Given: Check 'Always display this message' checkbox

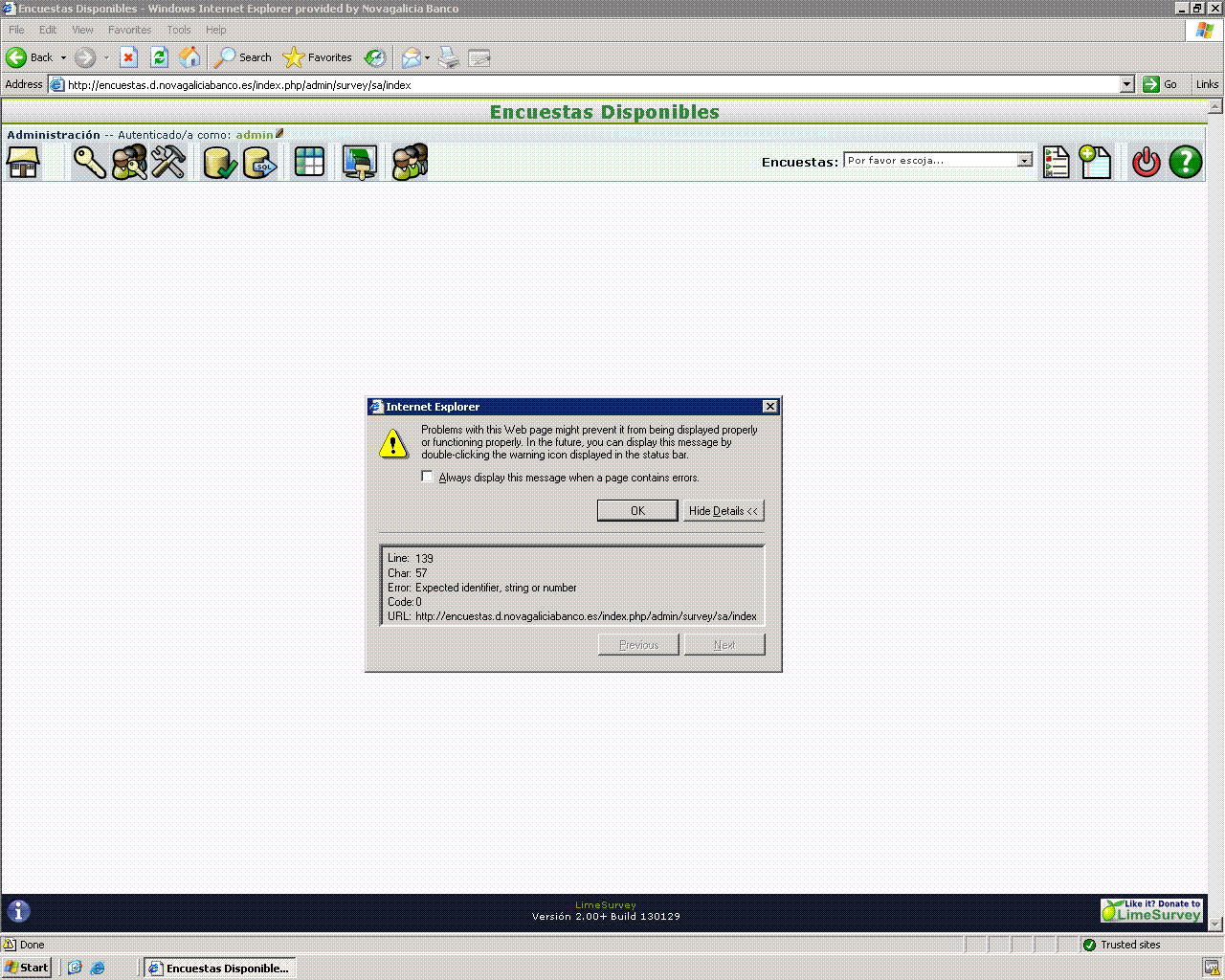Looking at the screenshot, I should tap(427, 477).
